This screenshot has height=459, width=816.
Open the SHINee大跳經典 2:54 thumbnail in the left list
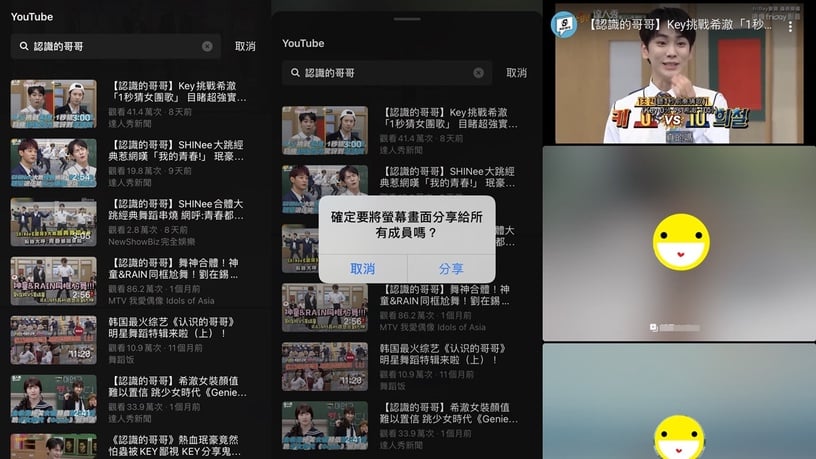click(54, 163)
